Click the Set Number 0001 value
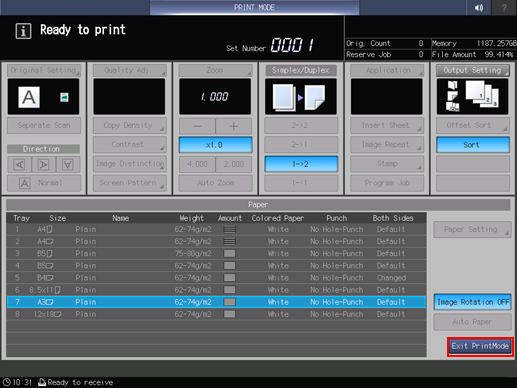The width and height of the screenshot is (517, 388). click(x=292, y=45)
